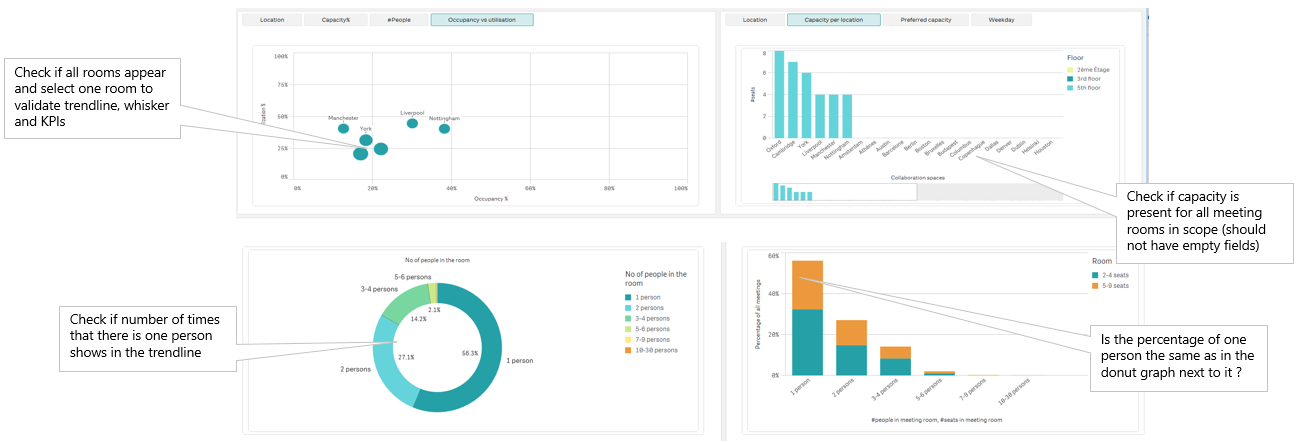Image resolution: width=1301 pixels, height=442 pixels.
Task: Switch to the Preferred capacity tab
Action: click(926, 20)
